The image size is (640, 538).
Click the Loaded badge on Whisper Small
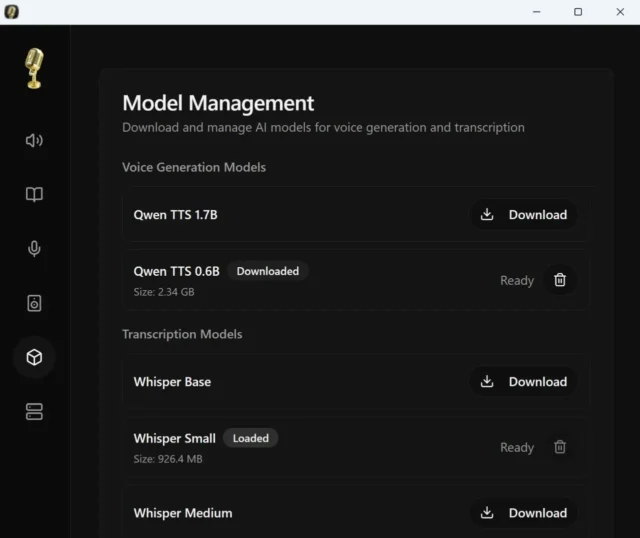coord(251,438)
